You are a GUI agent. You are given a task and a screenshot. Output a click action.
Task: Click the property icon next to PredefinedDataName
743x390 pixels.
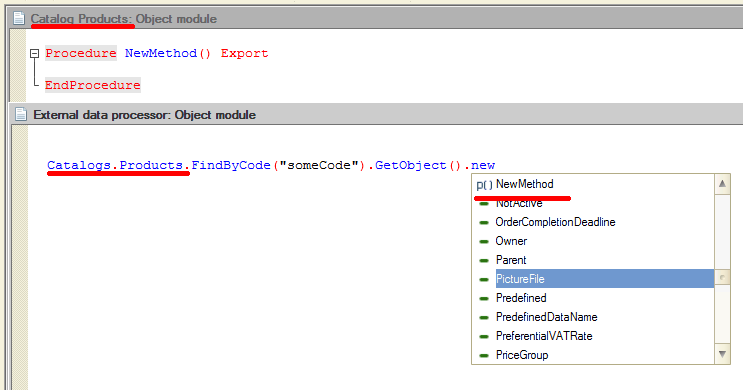coord(484,317)
